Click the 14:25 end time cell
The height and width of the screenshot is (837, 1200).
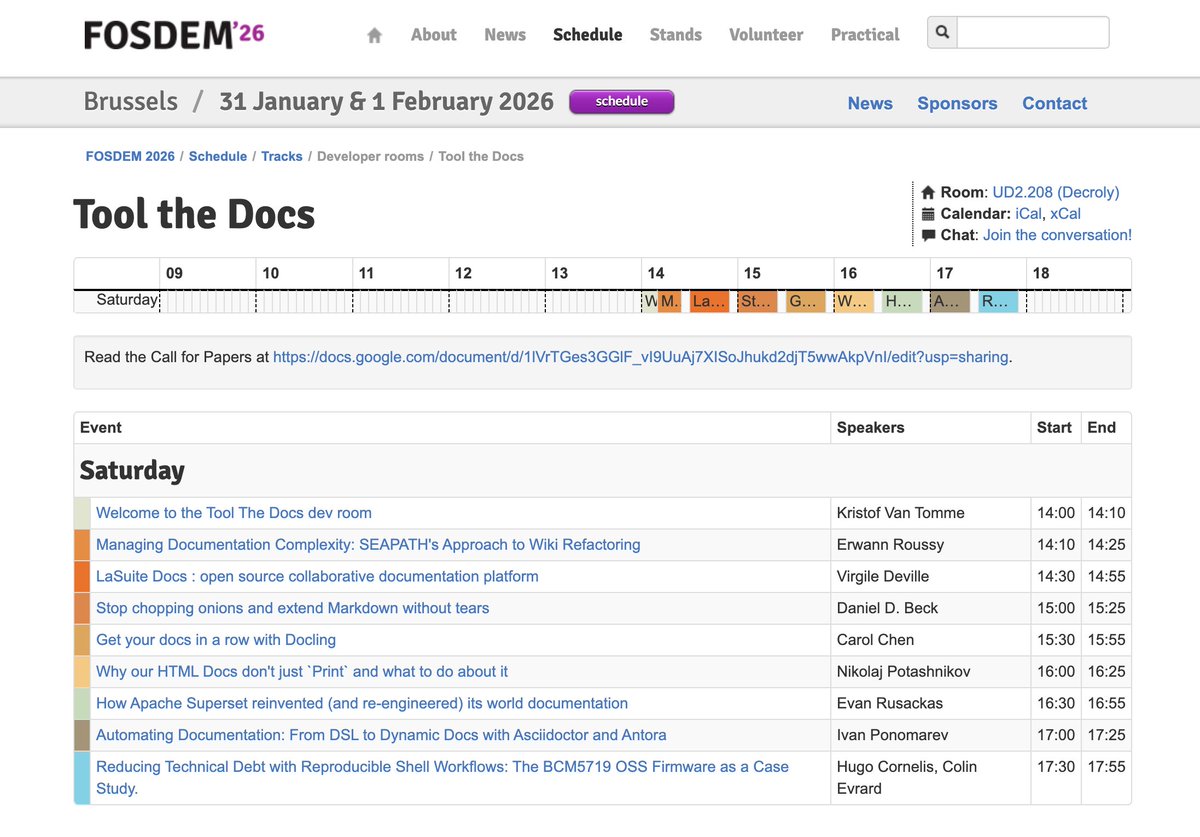1106,545
